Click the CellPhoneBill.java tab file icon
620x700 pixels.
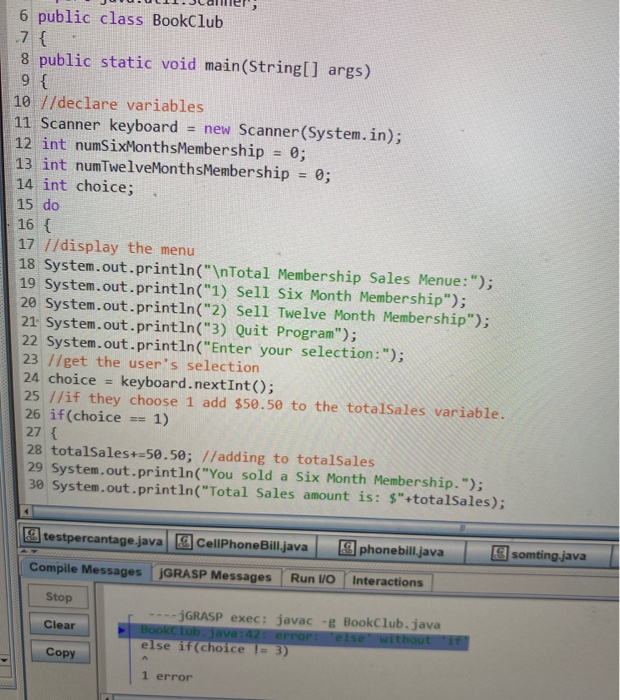183,542
